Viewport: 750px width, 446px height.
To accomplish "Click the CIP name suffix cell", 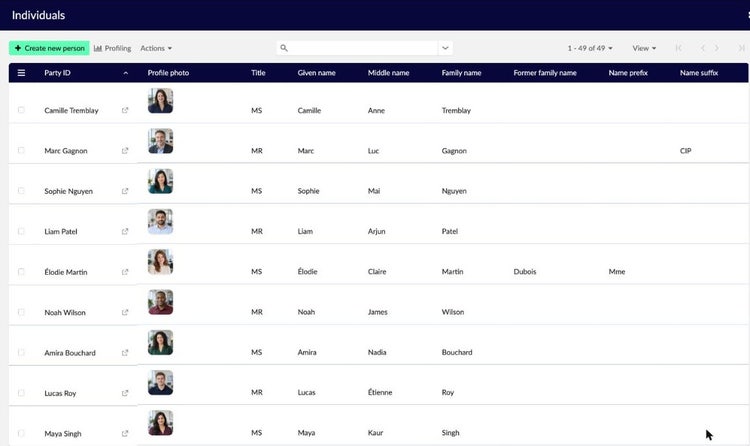I will (685, 151).
